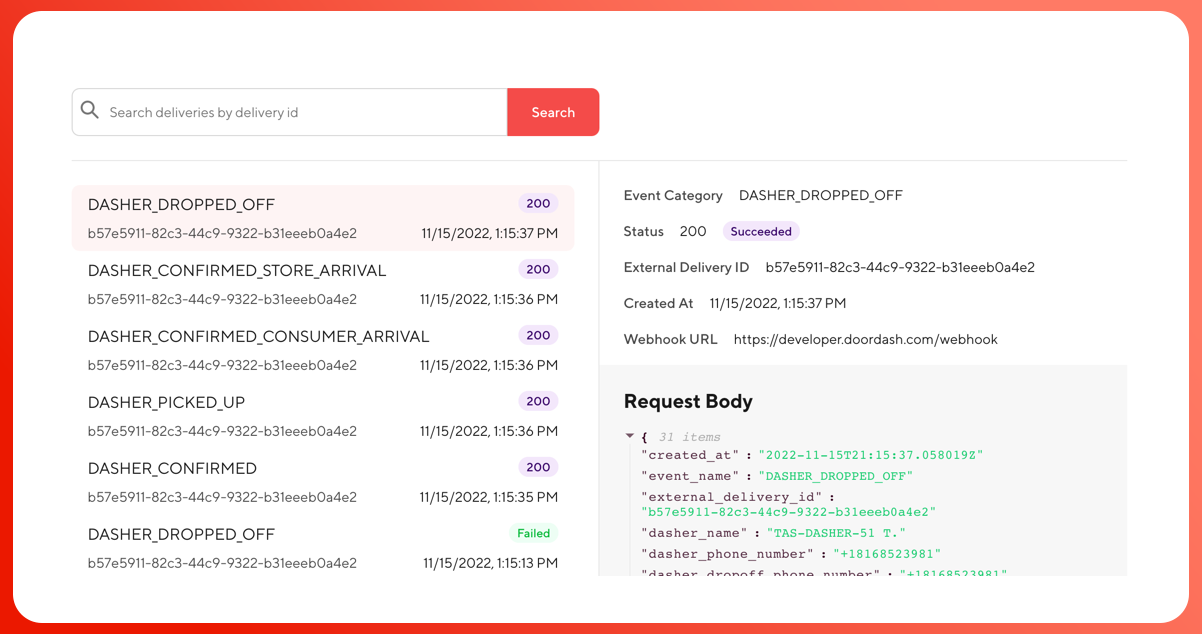The image size is (1202, 634).
Task: Click the 1:15:13 PM timestamp of failed event
Action: click(490, 564)
